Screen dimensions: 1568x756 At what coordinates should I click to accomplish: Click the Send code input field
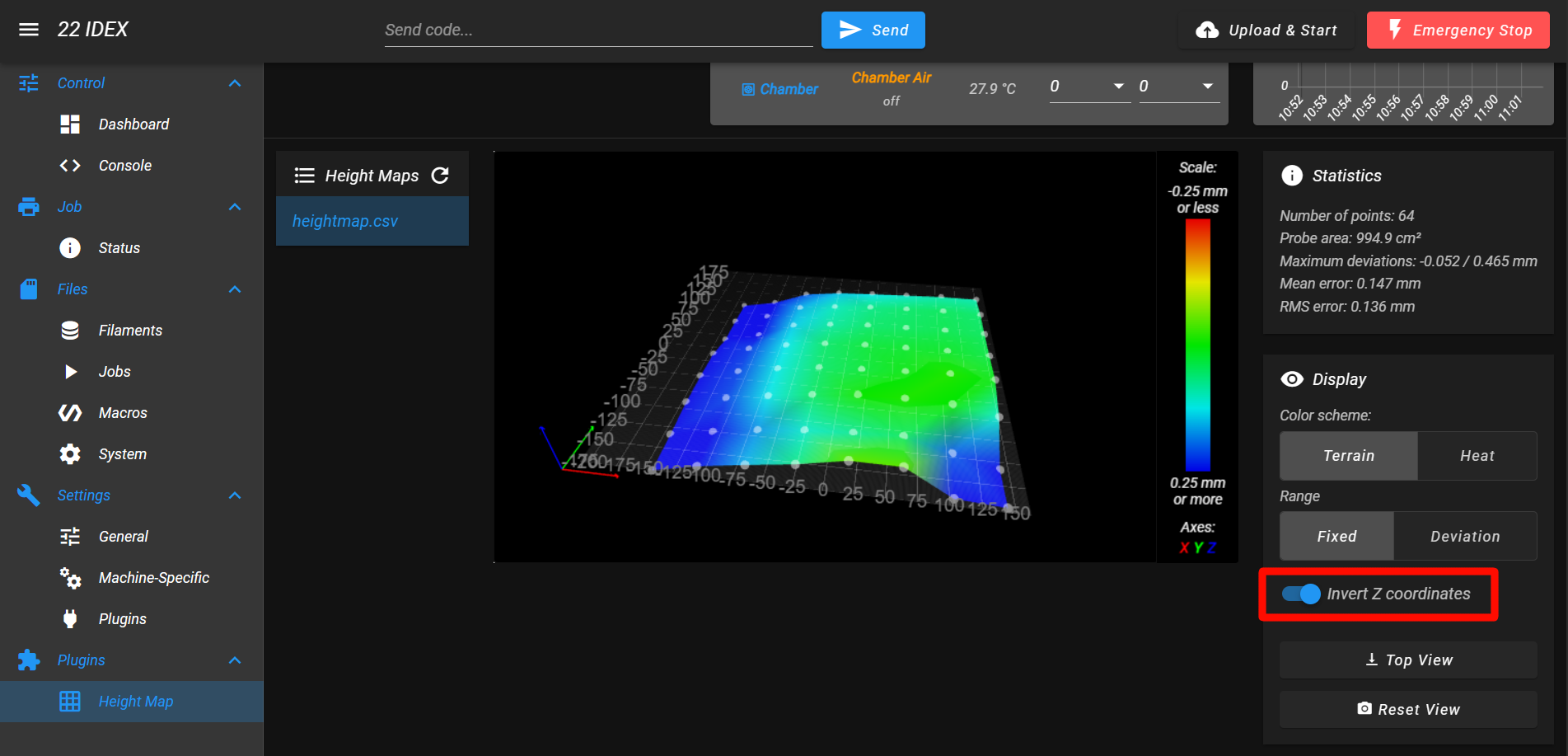click(598, 31)
